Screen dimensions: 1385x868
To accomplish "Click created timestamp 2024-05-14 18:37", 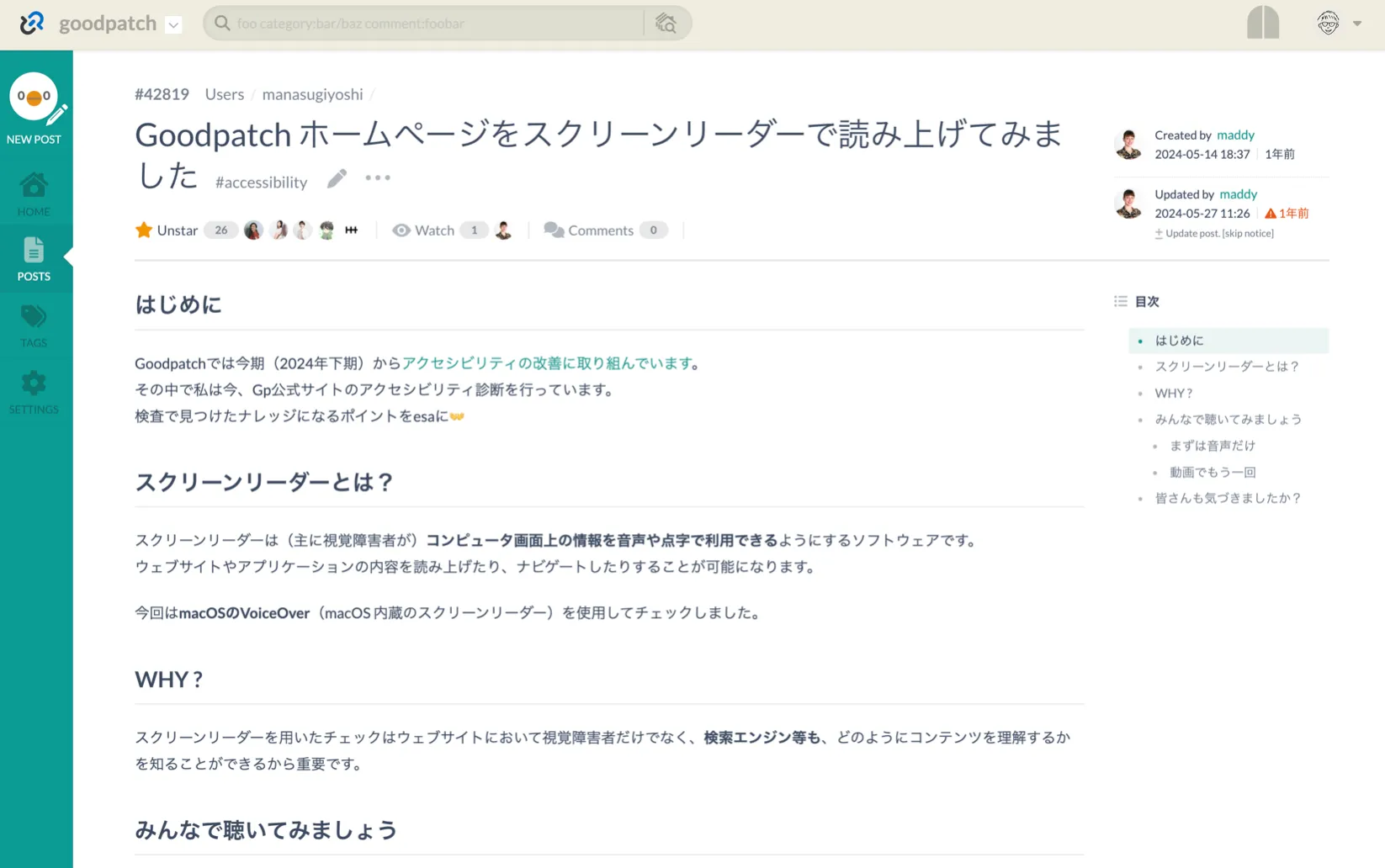I will point(1202,155).
